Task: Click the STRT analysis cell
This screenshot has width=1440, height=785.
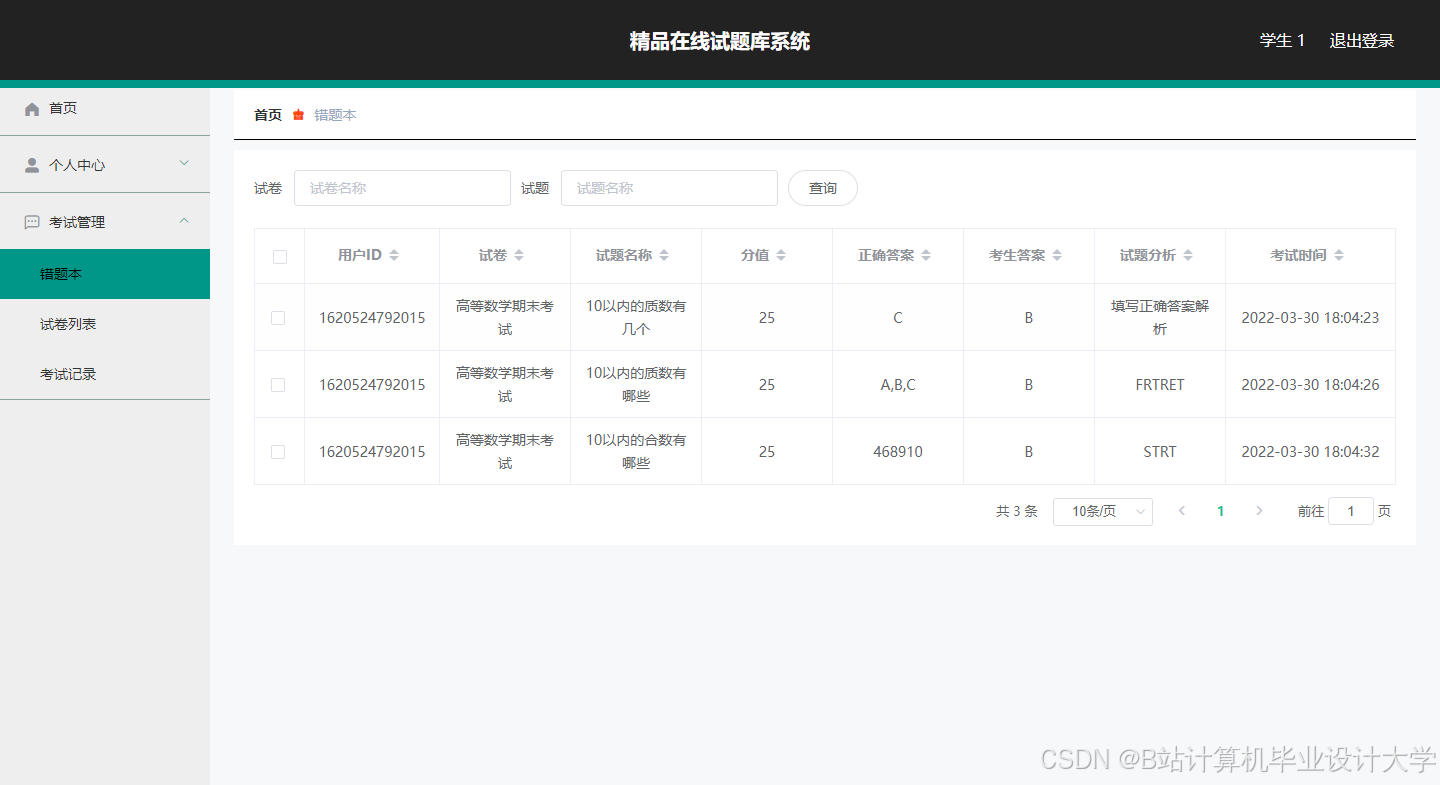Action: (x=1160, y=452)
